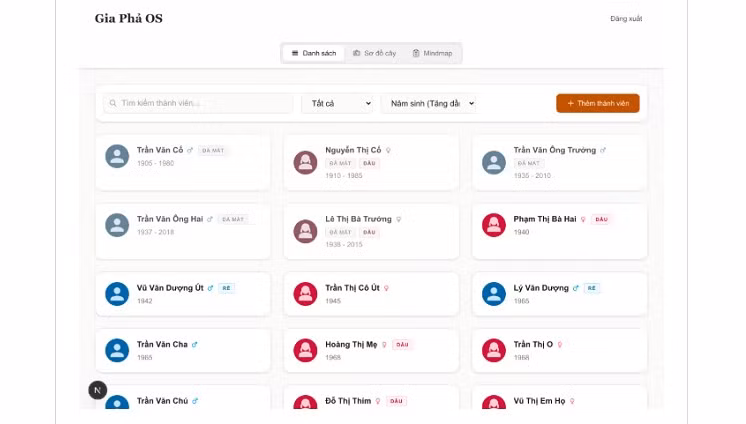Screen dimensions: 746x424
Task: Click Vũ Văn Dượng Út's blue avatar
Action: pos(117,294)
